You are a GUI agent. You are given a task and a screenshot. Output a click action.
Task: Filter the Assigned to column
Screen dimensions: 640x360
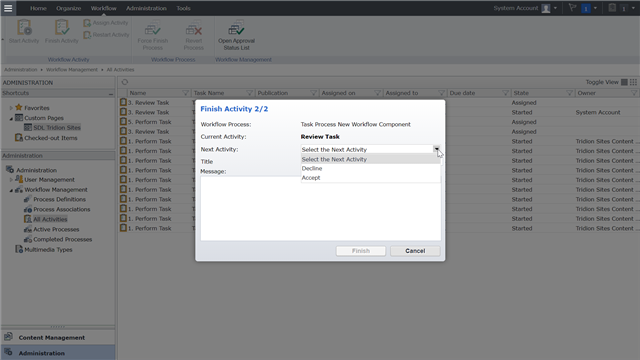(x=441, y=93)
